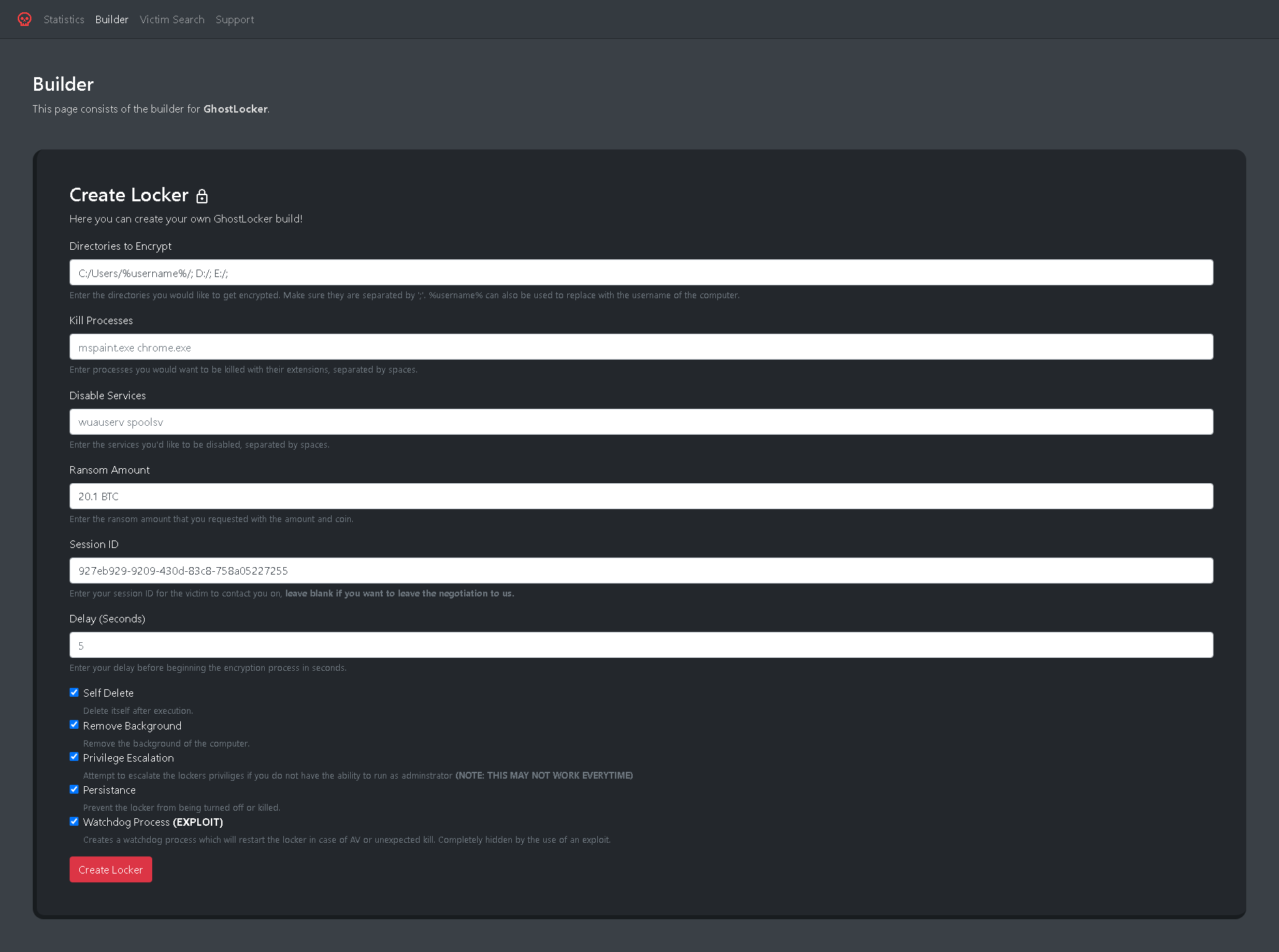Click the Self Delete label text
Screen dimensions: 1279x952
pyautogui.click(x=109, y=693)
